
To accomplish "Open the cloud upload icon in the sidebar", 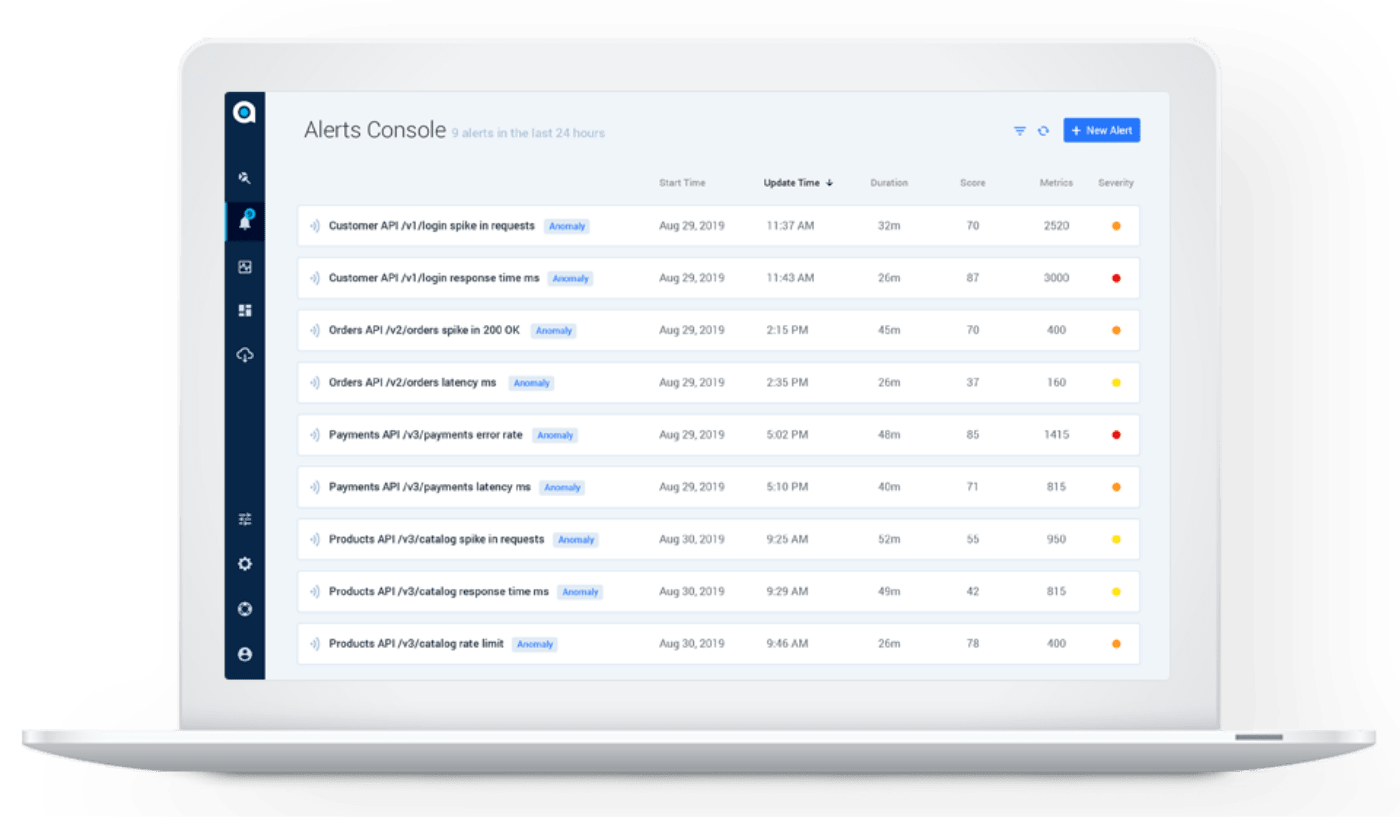I will coord(245,355).
